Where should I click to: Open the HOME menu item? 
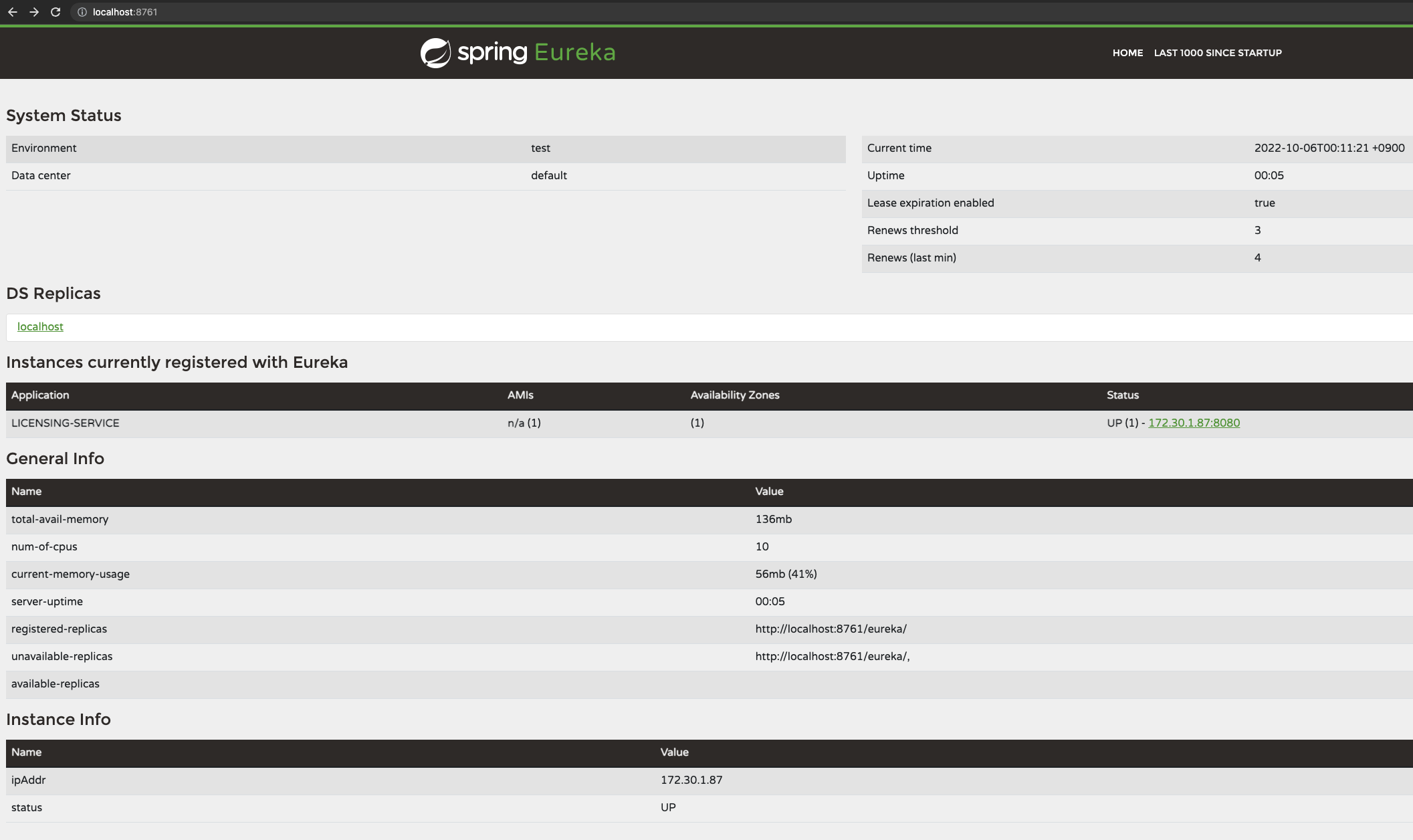[1127, 53]
